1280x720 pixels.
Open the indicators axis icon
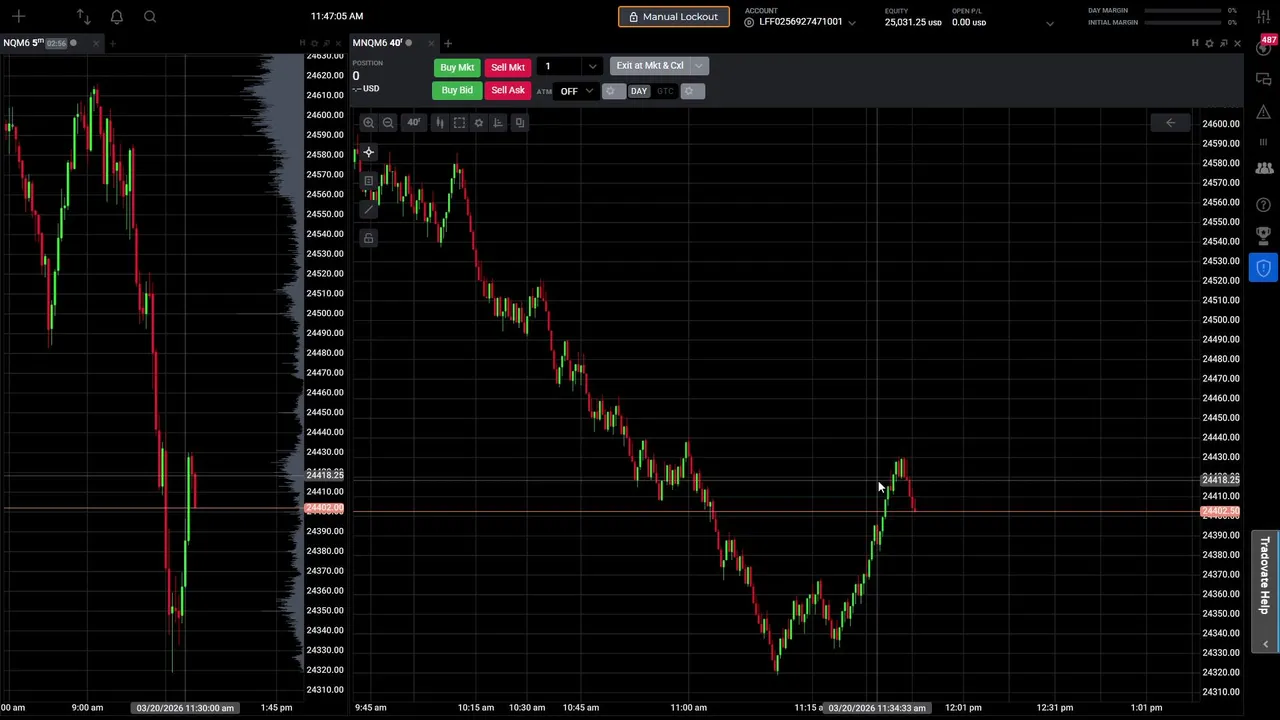tap(498, 122)
